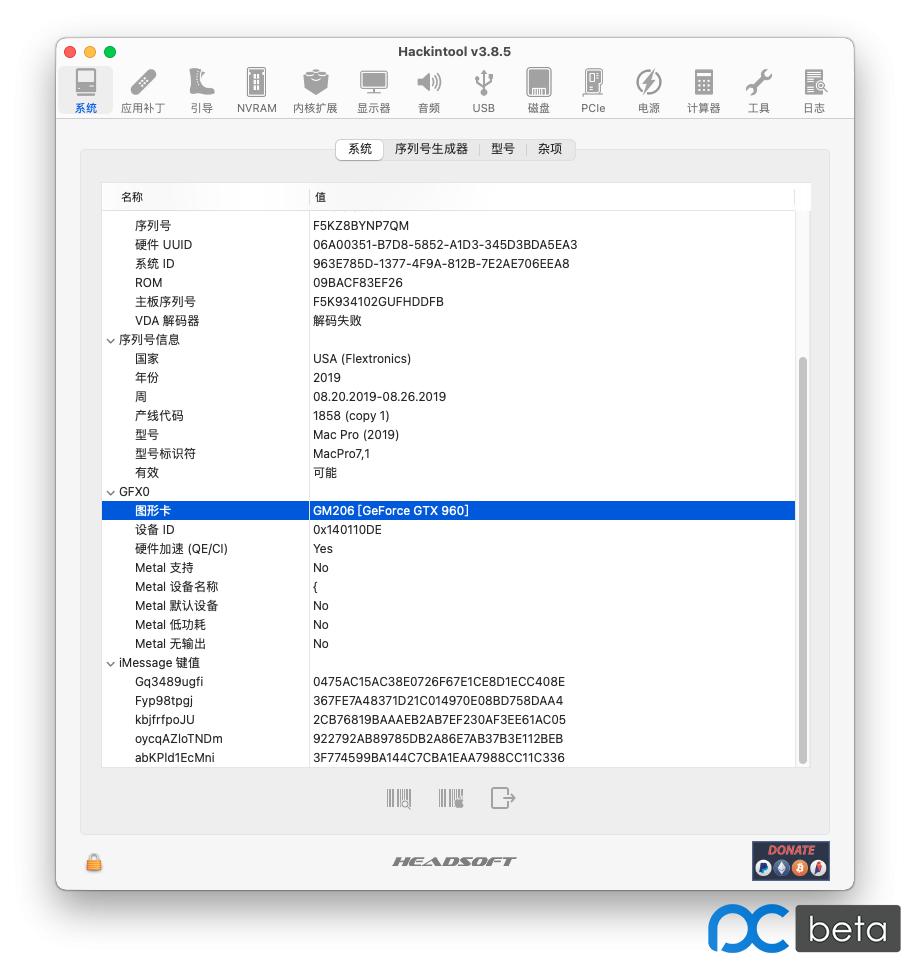Collapse the GFX0 tree section

(110, 491)
